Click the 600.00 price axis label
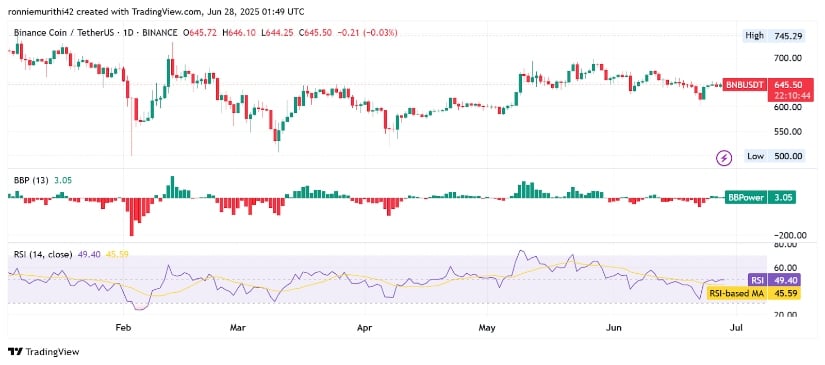825x365 pixels. tap(788, 107)
